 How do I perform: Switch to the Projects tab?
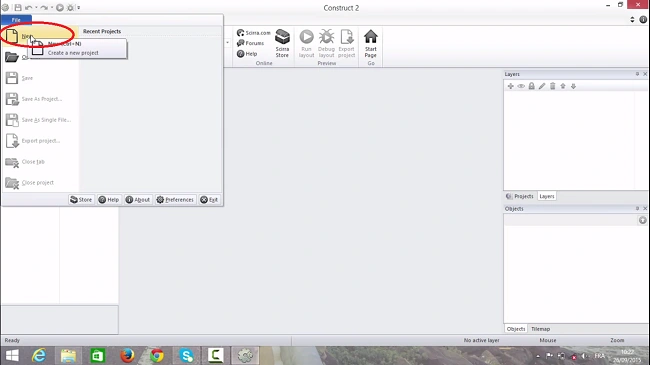point(520,196)
